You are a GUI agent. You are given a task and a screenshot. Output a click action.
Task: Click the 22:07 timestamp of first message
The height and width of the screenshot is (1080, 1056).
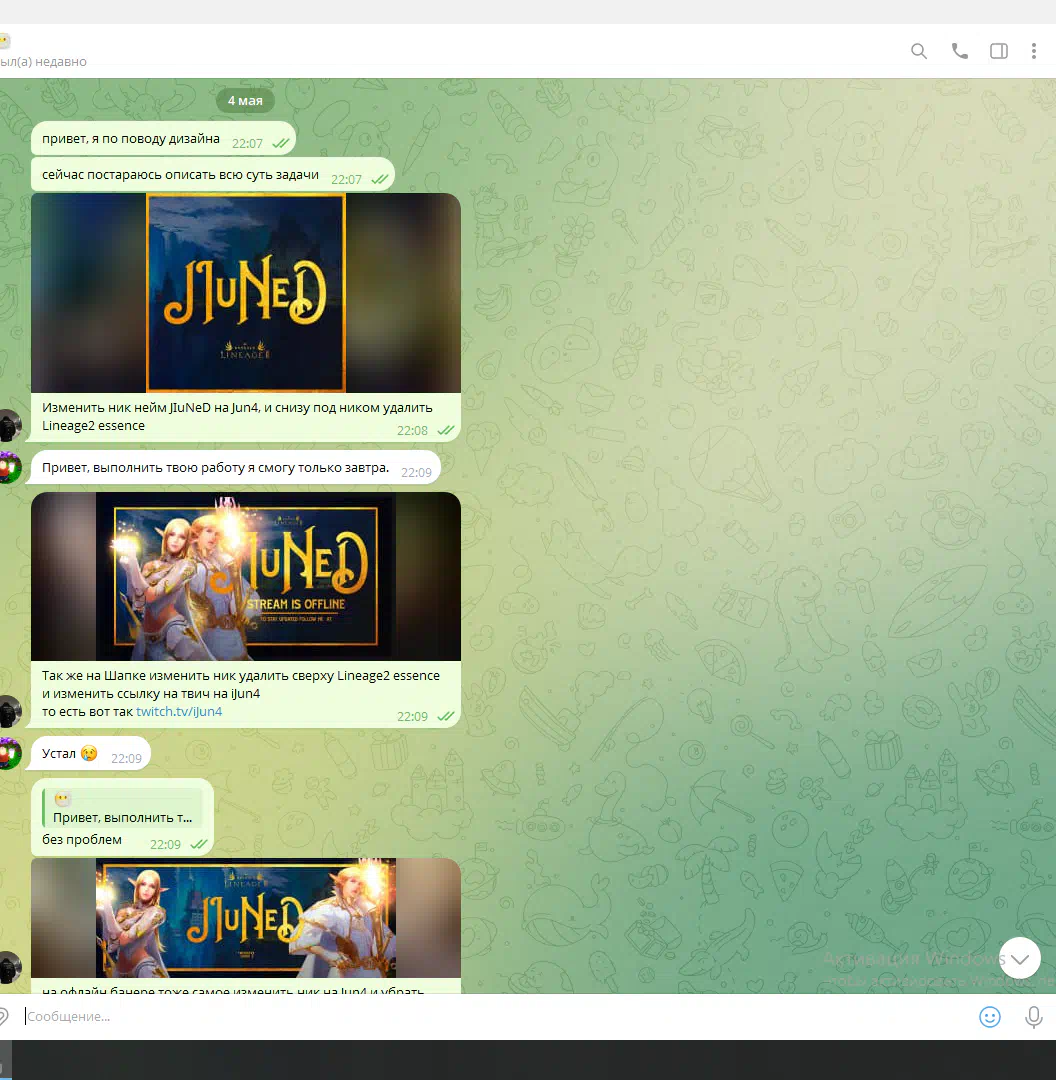[x=247, y=143]
